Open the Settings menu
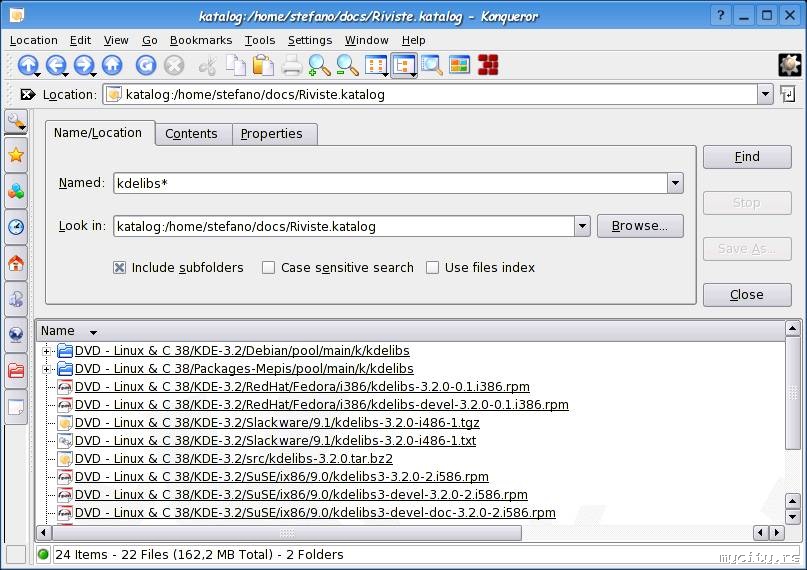Viewport: 807px width, 570px height. coord(310,40)
